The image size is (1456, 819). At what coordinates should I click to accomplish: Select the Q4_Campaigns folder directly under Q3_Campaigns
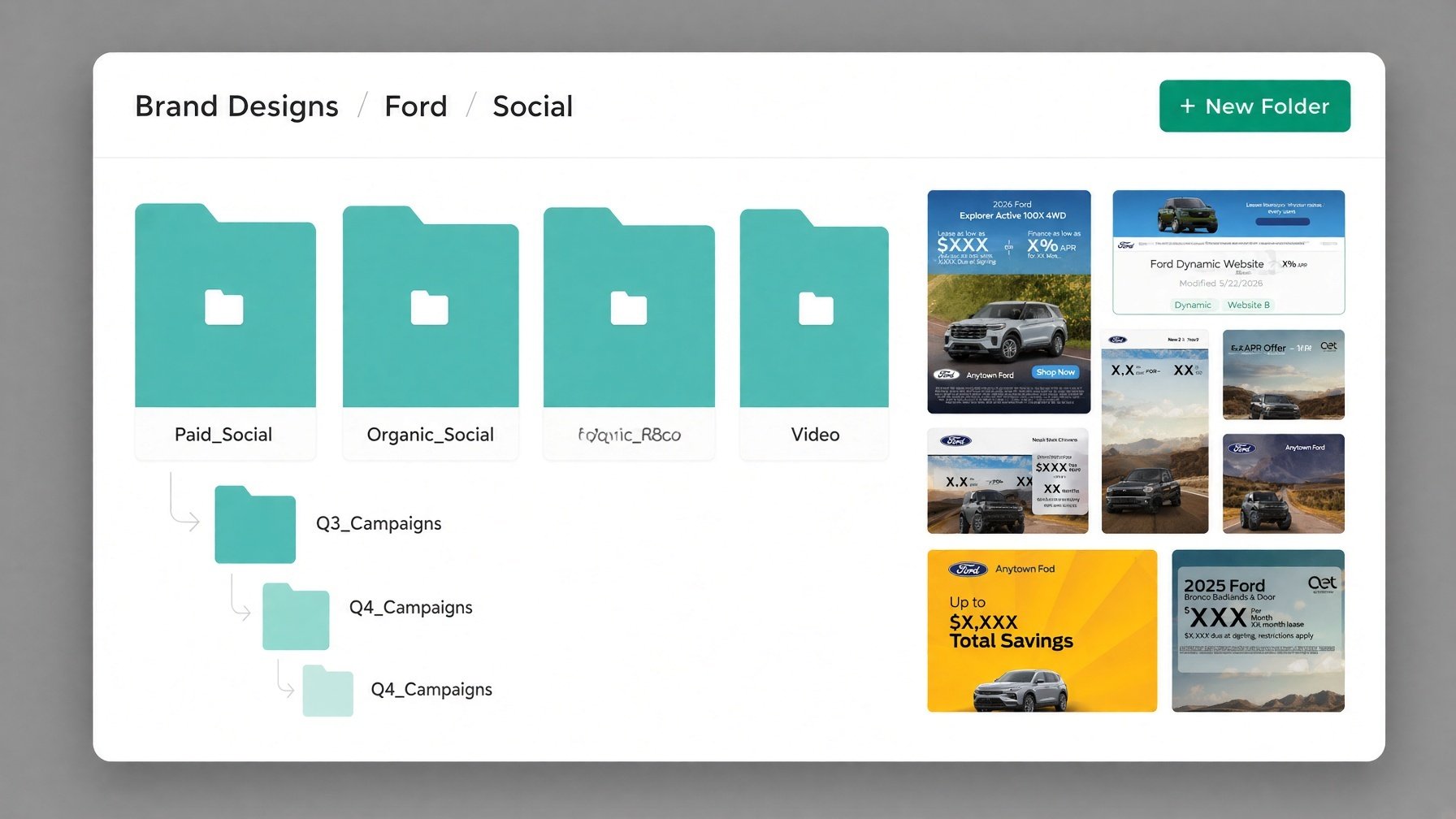(296, 616)
